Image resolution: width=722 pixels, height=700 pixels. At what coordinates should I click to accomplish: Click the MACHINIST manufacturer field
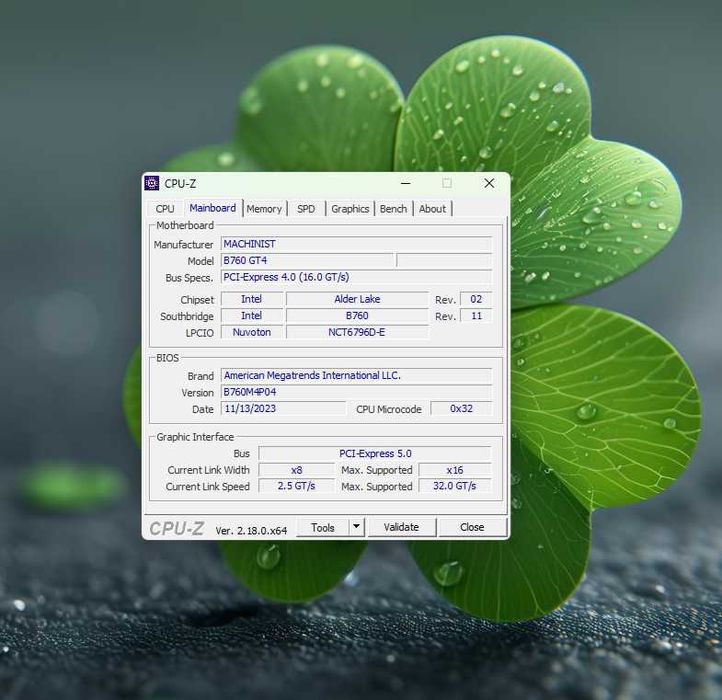click(x=356, y=244)
